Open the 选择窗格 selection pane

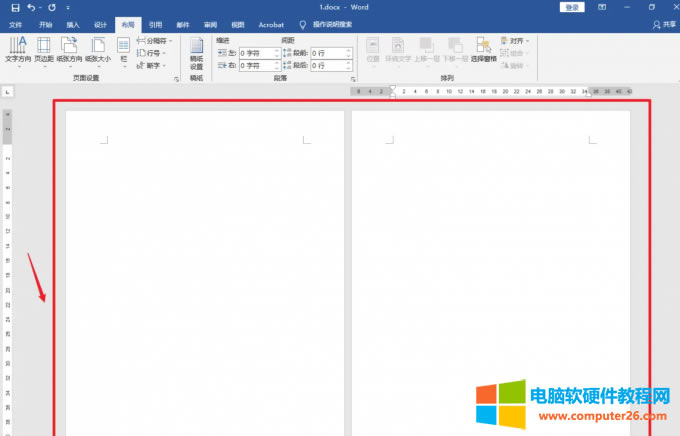pos(484,50)
